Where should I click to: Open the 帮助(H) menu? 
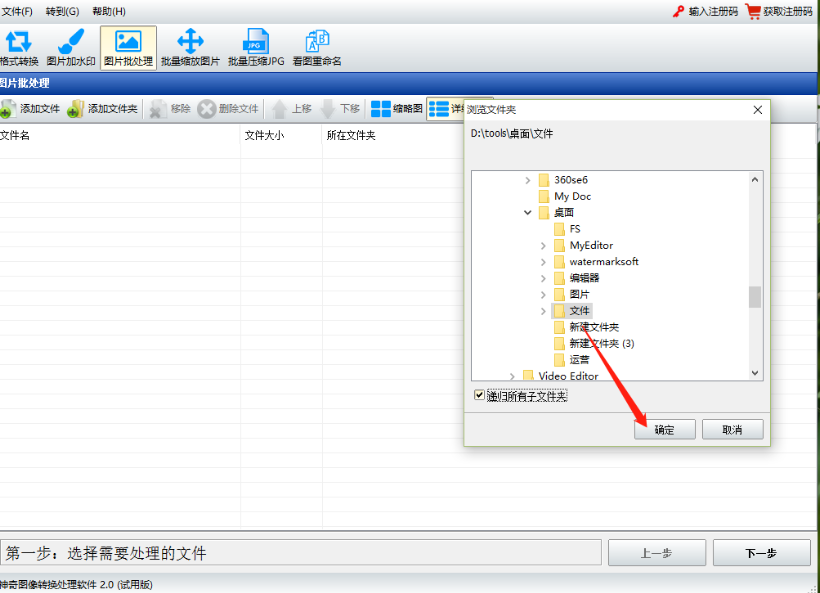click(x=109, y=12)
